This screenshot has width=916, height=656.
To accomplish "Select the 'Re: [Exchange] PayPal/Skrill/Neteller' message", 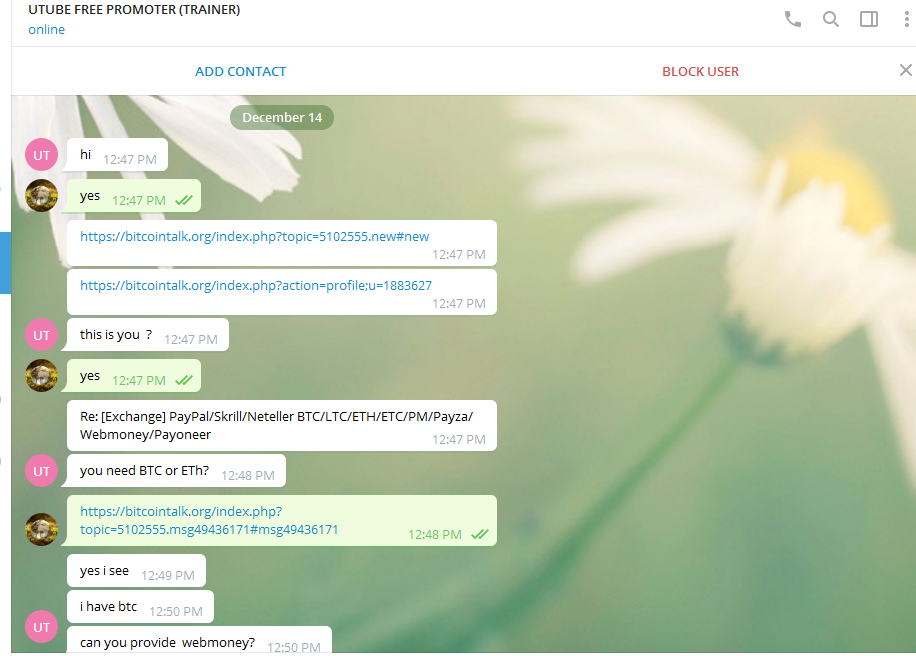I will coord(282,425).
